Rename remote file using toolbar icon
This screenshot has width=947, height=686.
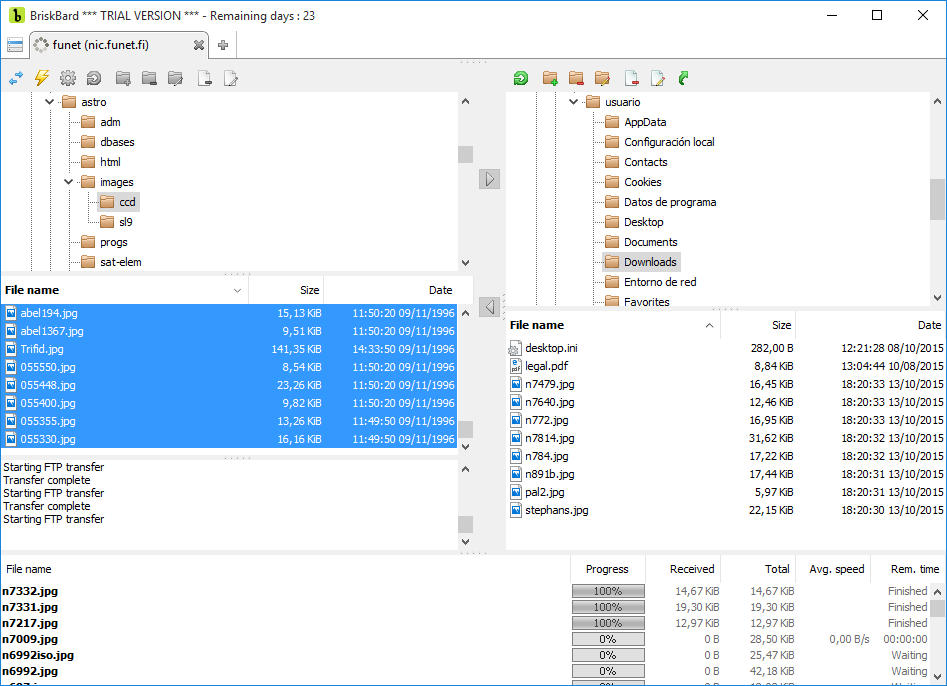tap(231, 78)
